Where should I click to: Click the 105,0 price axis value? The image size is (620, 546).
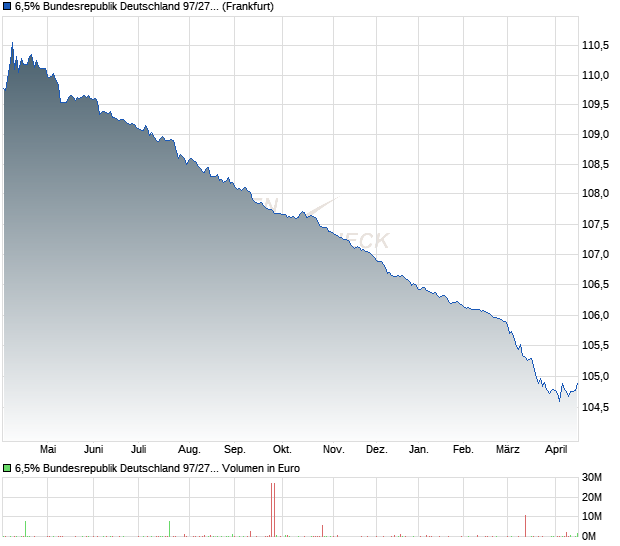595,376
